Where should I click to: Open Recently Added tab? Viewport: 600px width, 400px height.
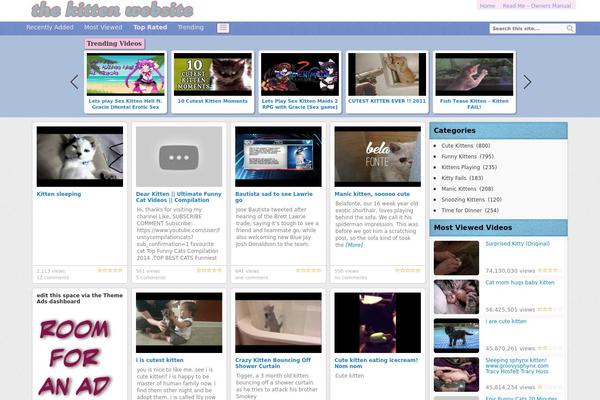50,28
